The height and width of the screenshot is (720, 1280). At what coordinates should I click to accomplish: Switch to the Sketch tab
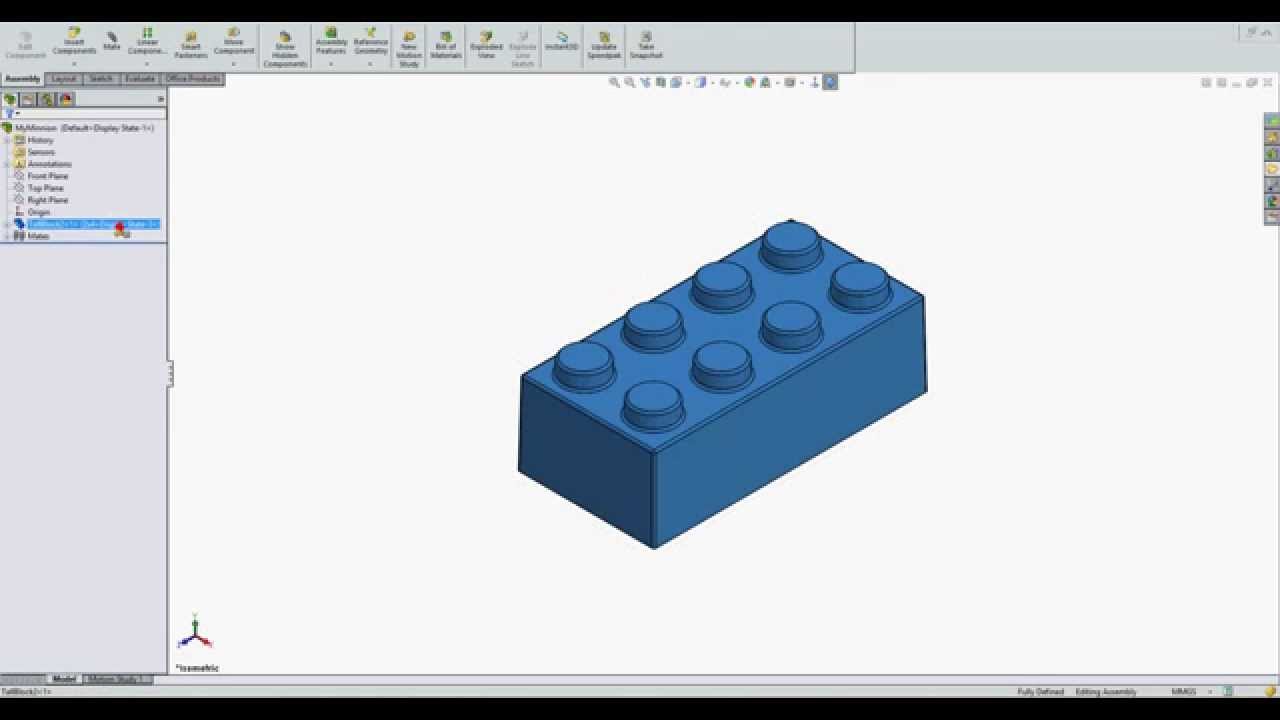101,79
